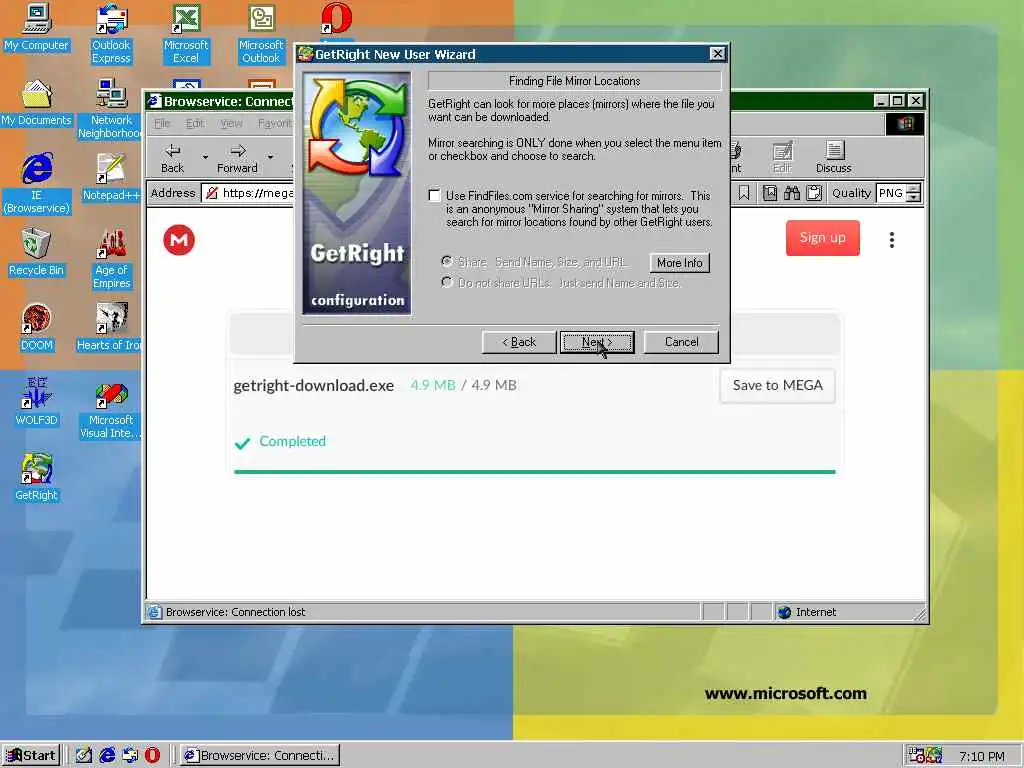Select the WOLF3D desktop shortcut
The image size is (1024, 768).
point(37,403)
